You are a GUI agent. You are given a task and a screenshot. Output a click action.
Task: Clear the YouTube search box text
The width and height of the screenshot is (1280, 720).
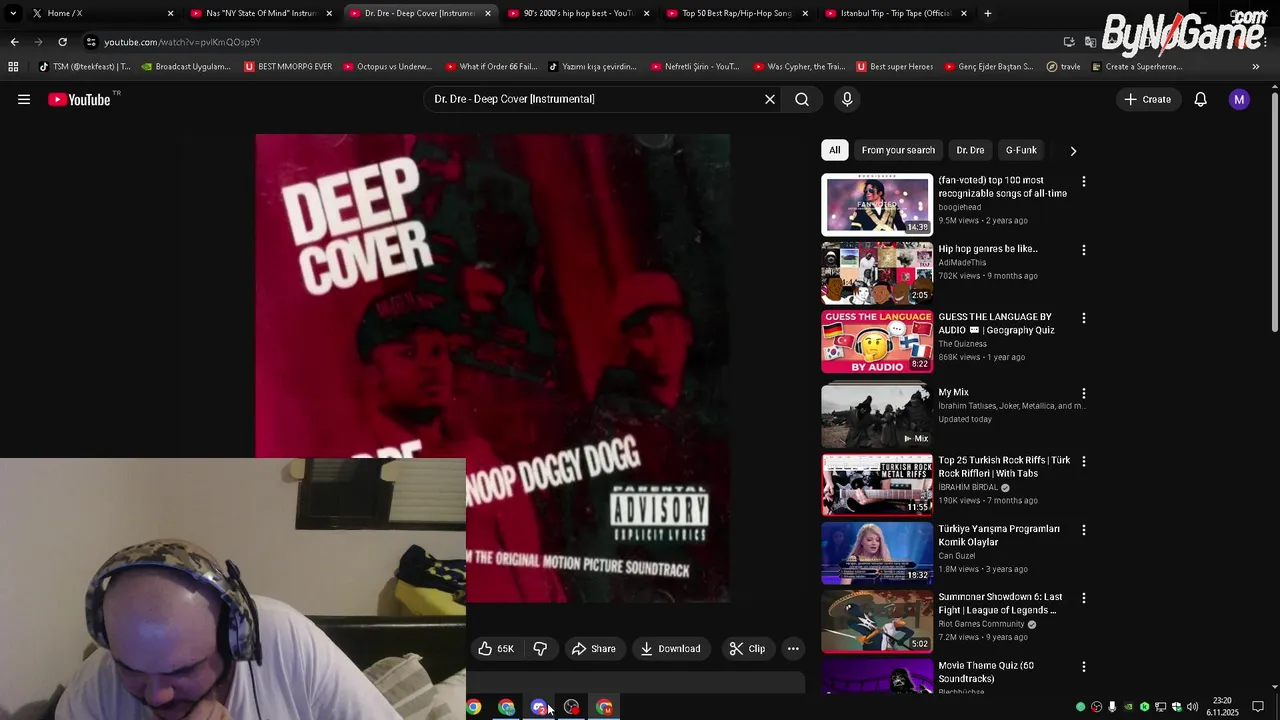pos(770,99)
